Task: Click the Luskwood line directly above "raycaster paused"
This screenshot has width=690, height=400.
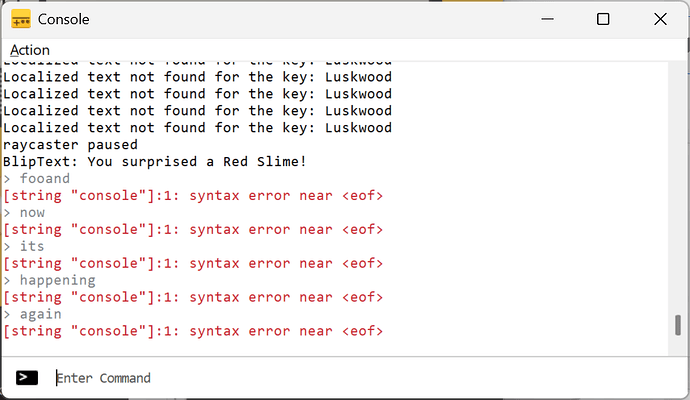Action: click(x=197, y=128)
